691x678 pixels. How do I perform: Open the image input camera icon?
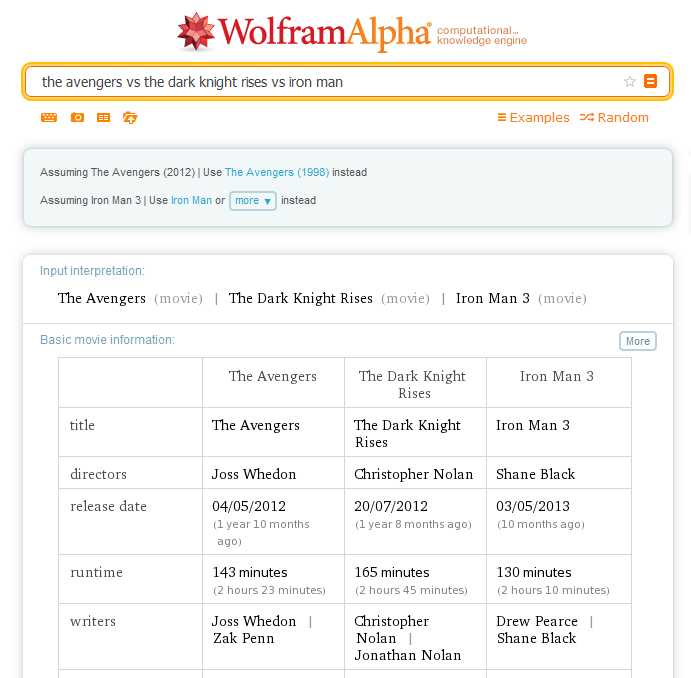(x=77, y=117)
